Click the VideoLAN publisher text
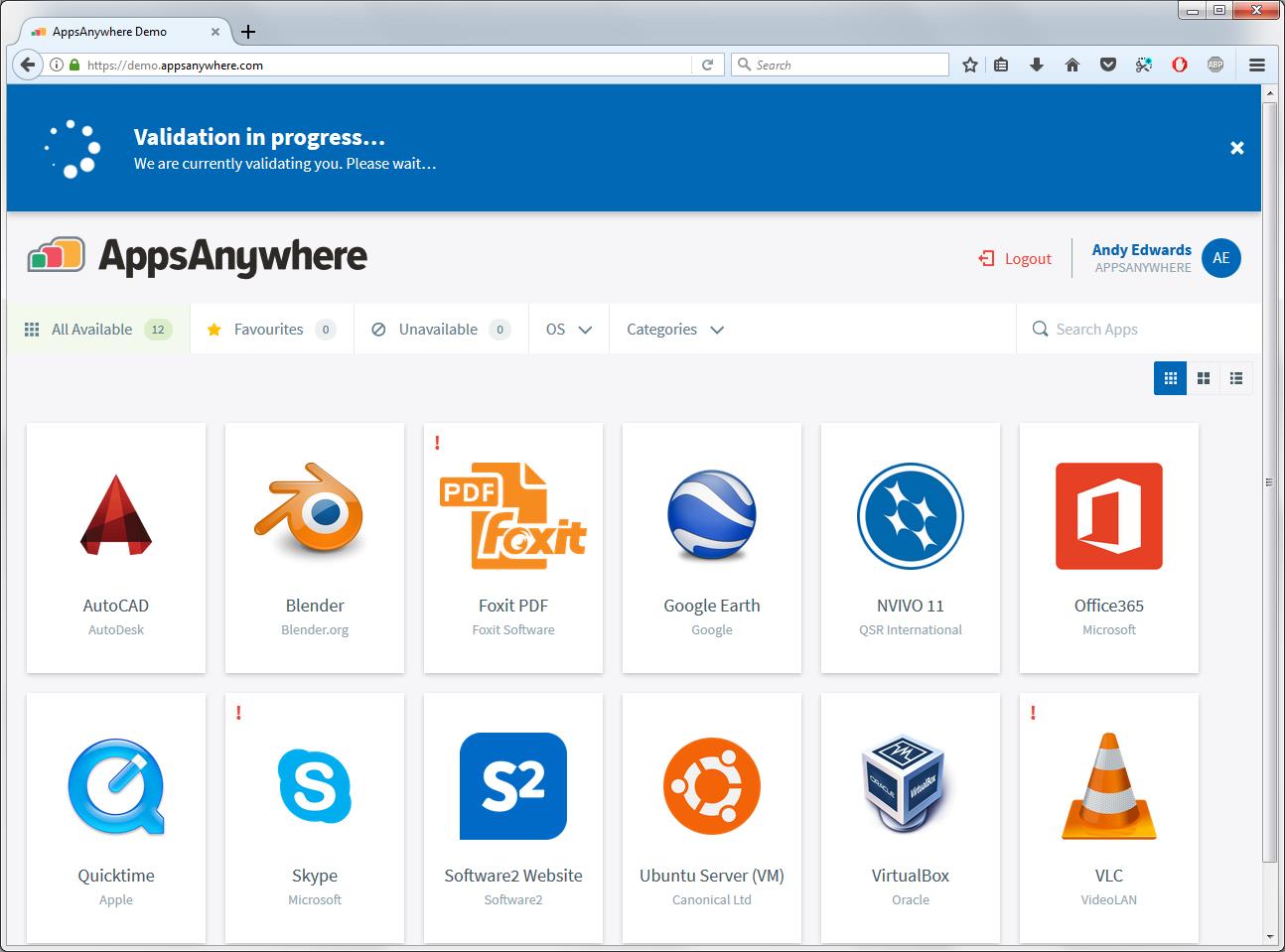Image resolution: width=1285 pixels, height=952 pixels. (x=1109, y=899)
